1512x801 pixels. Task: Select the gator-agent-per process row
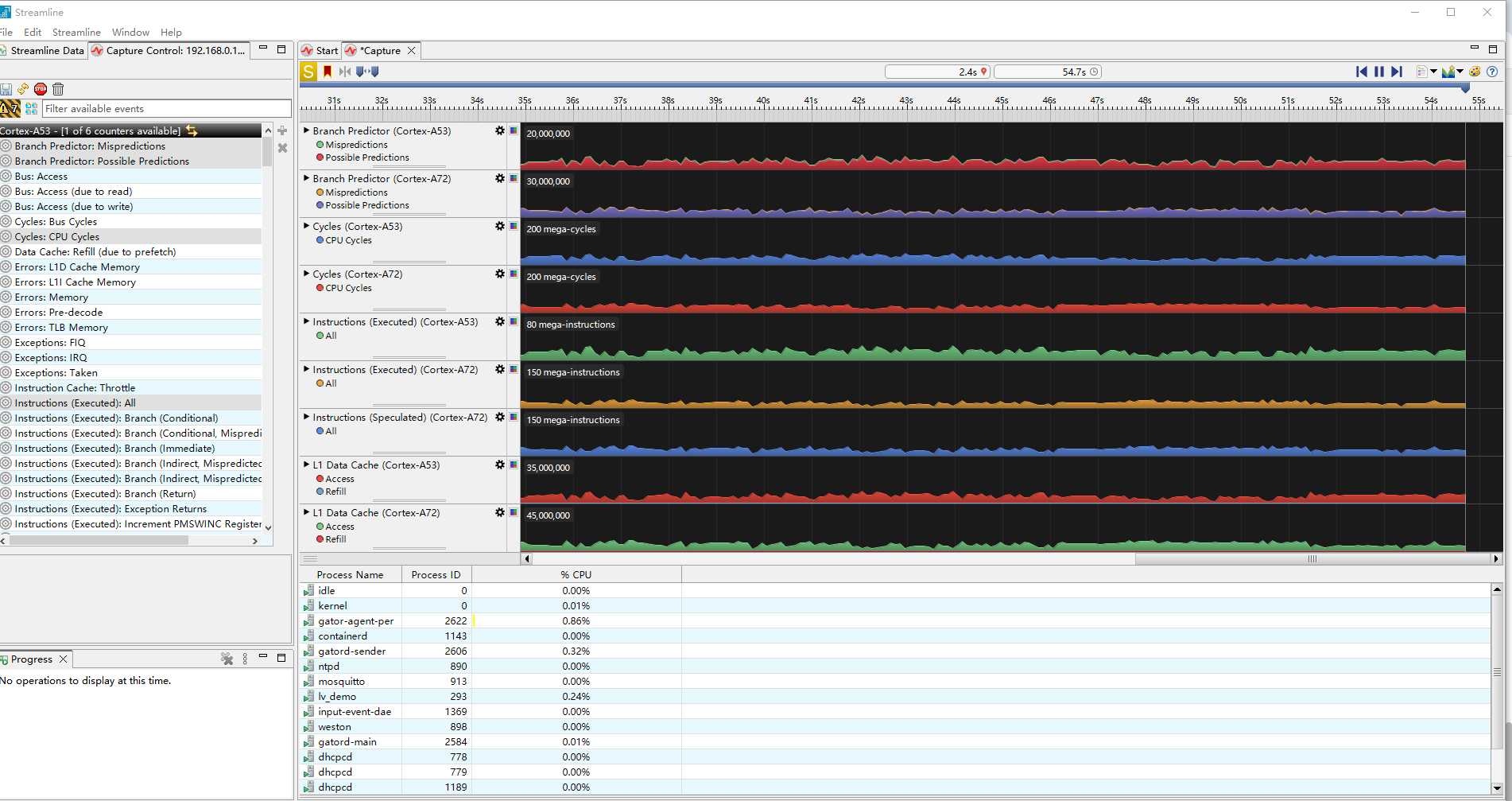pyautogui.click(x=355, y=621)
